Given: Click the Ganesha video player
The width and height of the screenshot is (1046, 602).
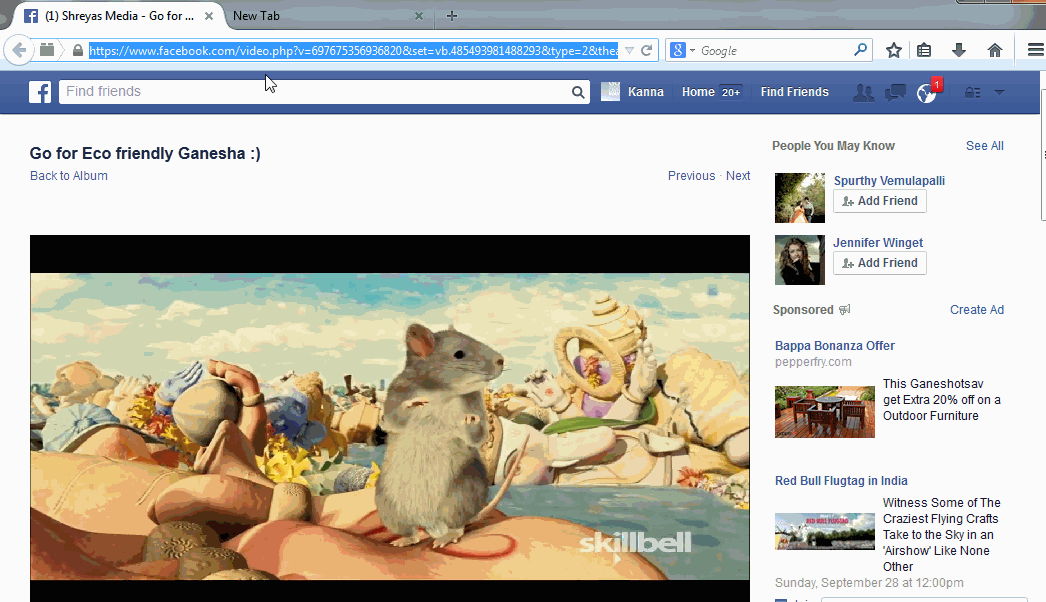Looking at the screenshot, I should pyautogui.click(x=390, y=418).
